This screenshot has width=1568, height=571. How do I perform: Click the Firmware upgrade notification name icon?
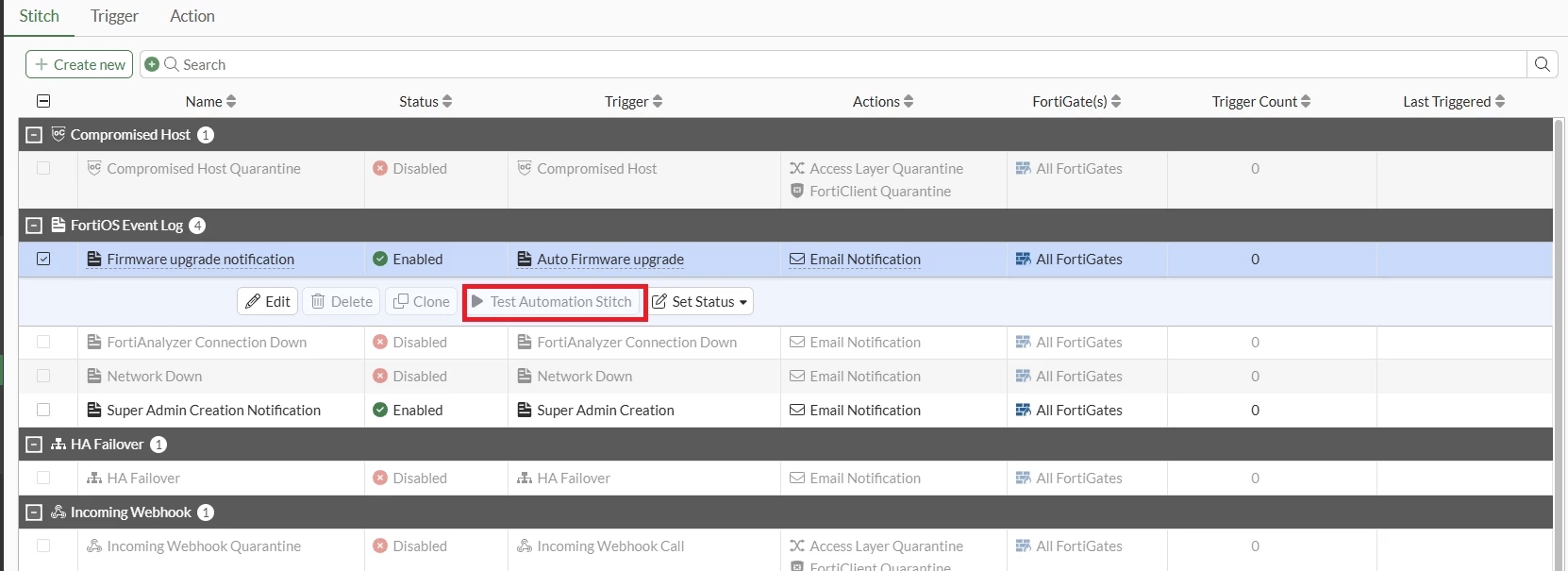94,259
